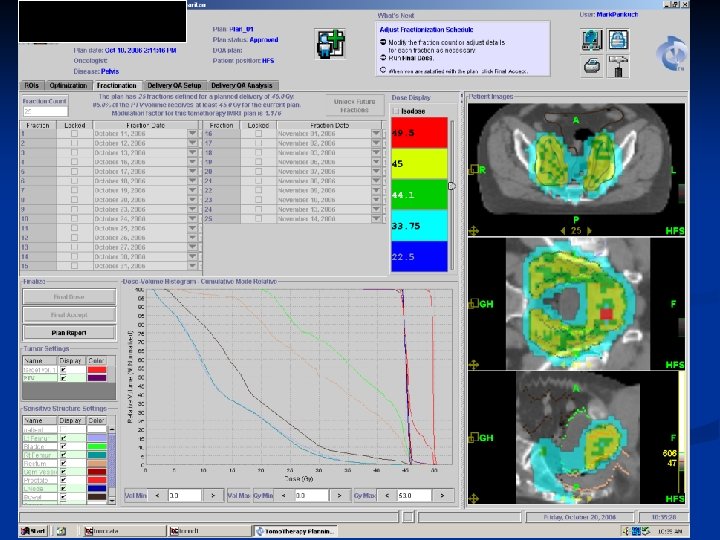
Task: Click the red 49.5 isodose color level
Action: pos(419,133)
